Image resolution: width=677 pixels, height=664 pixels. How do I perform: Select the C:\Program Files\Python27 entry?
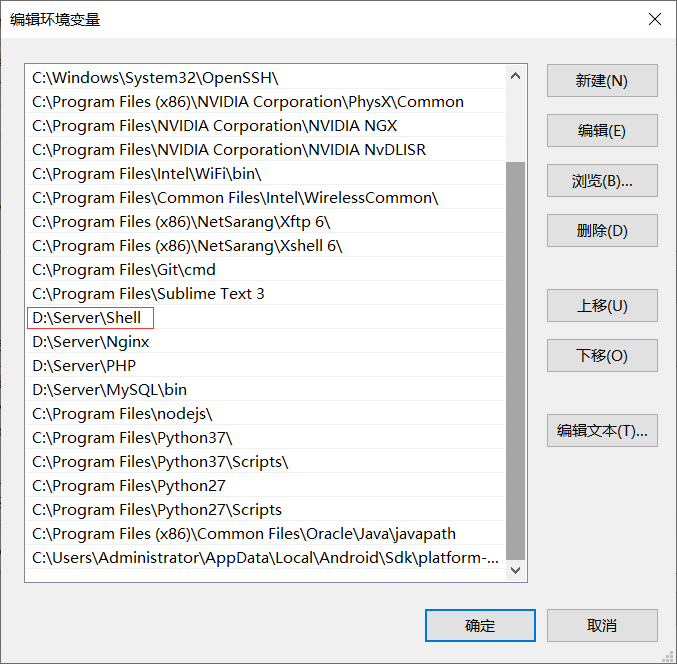265,486
